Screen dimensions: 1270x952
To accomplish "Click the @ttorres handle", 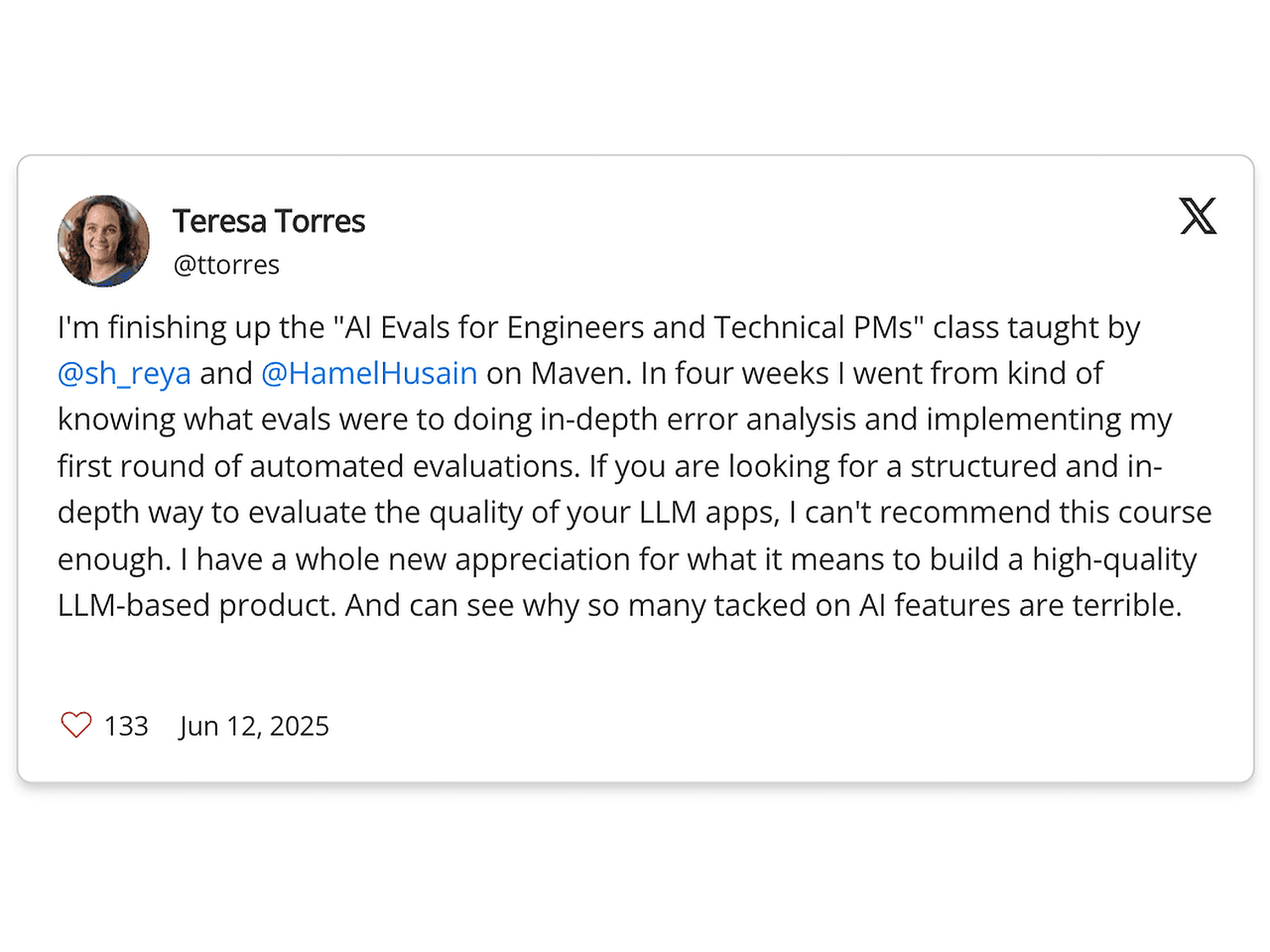I will coord(226,264).
